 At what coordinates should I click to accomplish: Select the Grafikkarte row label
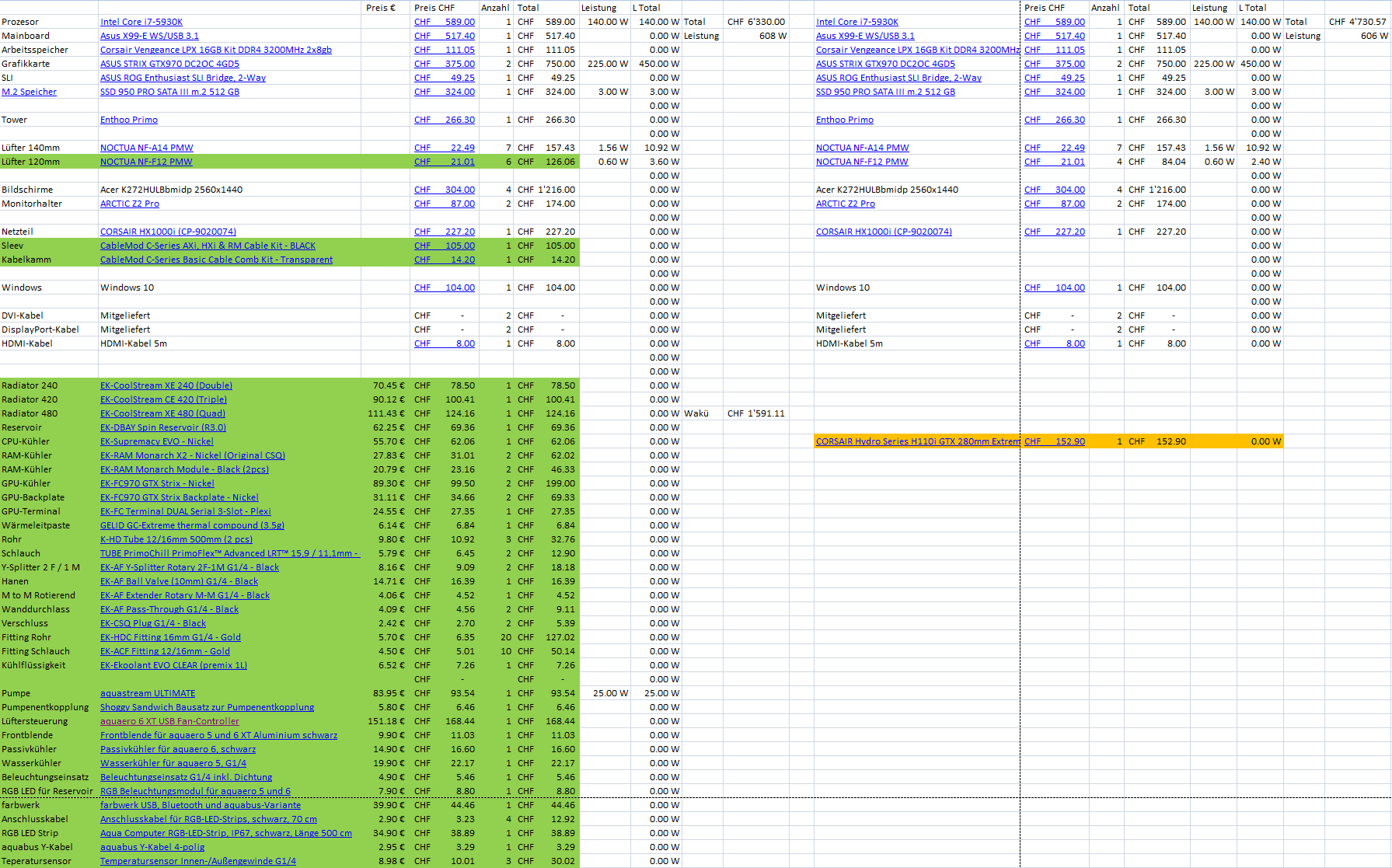[x=26, y=64]
